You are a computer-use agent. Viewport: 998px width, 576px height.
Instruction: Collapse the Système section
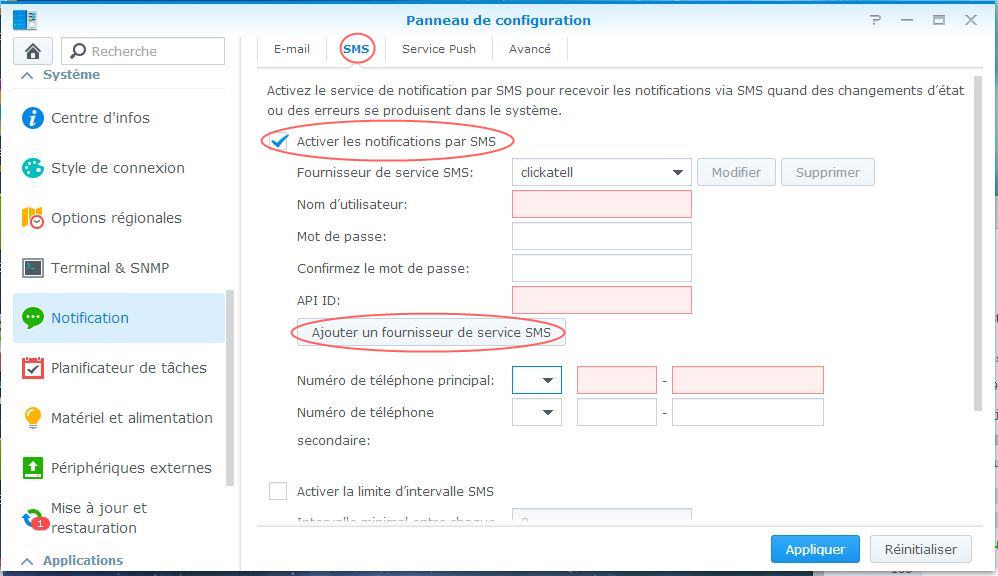27,75
